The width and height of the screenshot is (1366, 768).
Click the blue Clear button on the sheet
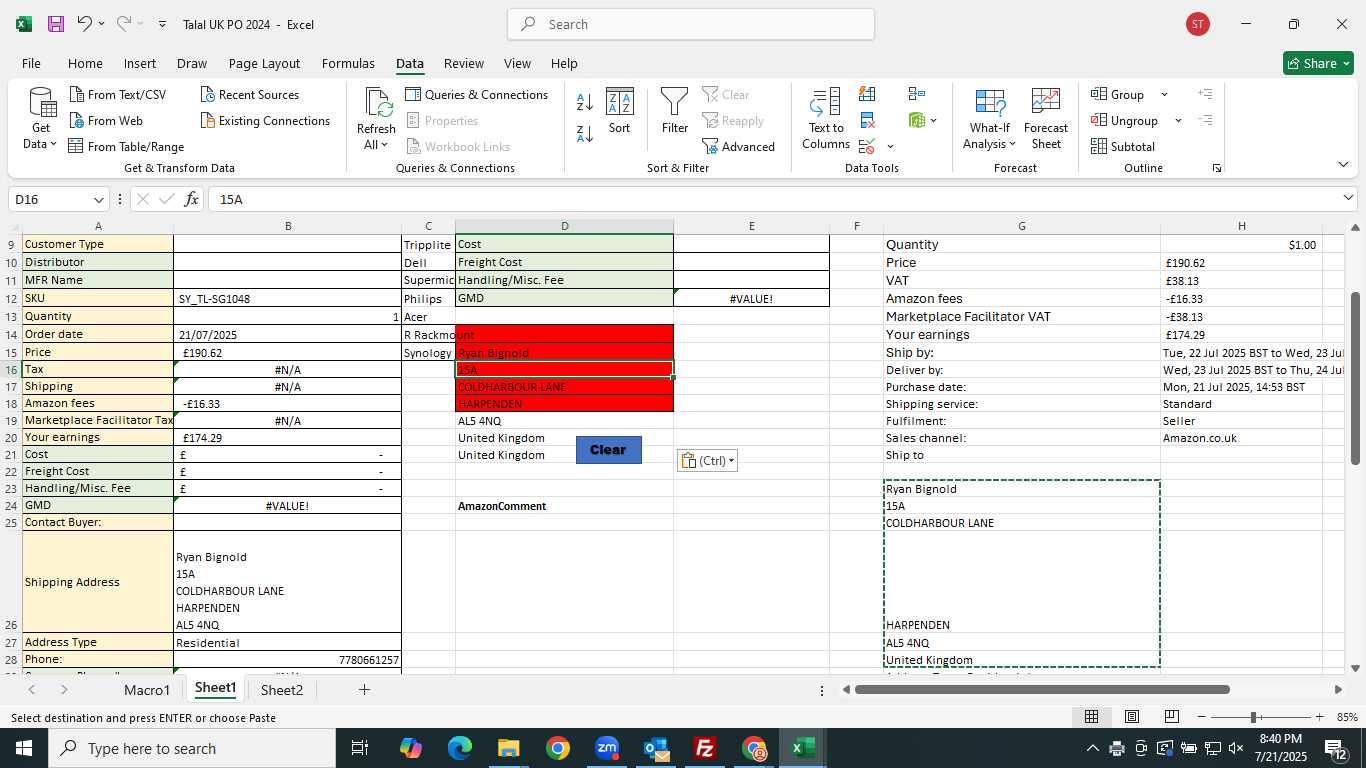[608, 450]
